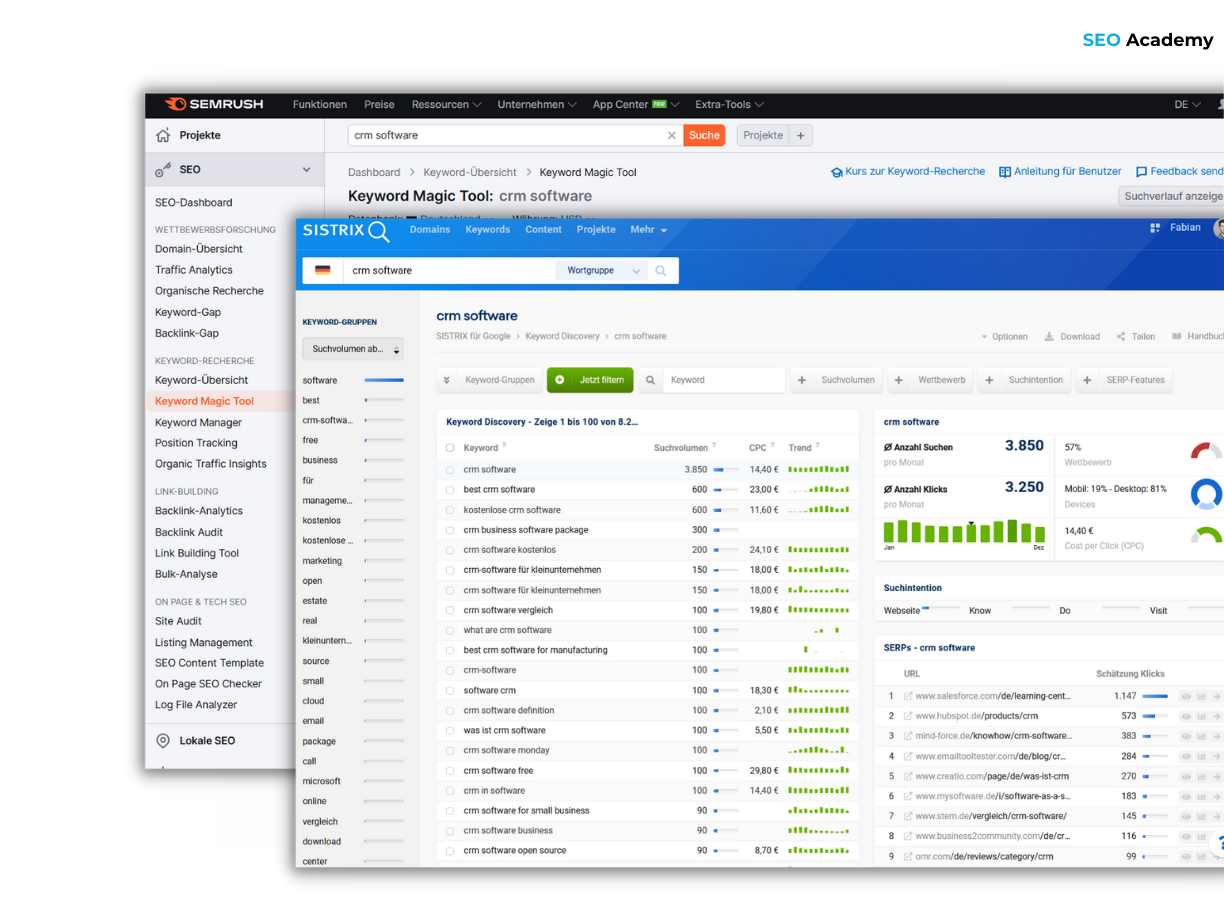Open the Keywords tab in Sistrix
The image size is (1224, 918).
click(488, 230)
